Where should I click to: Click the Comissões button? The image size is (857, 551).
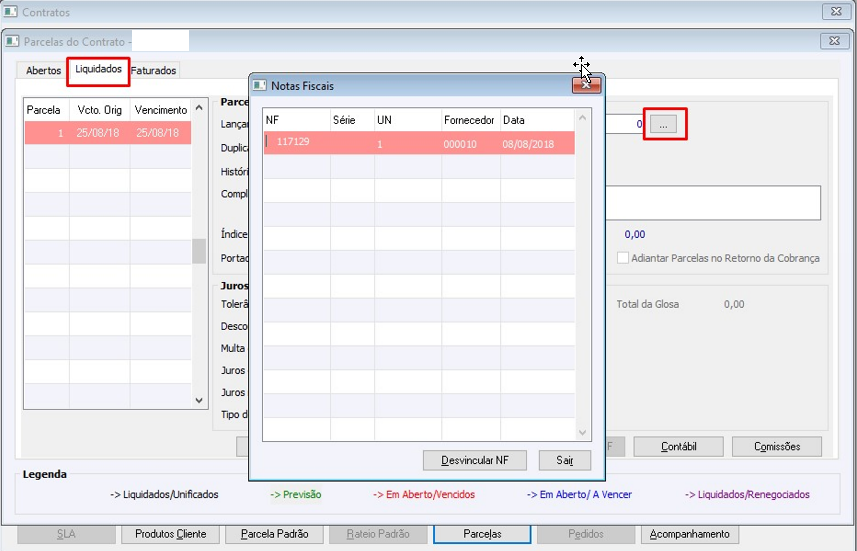777,447
